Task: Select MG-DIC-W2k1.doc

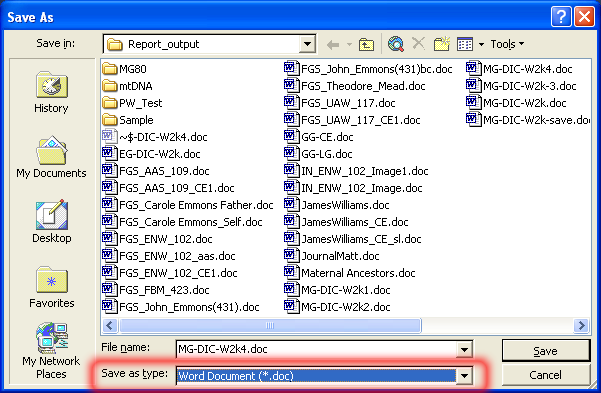Action: tap(337, 290)
